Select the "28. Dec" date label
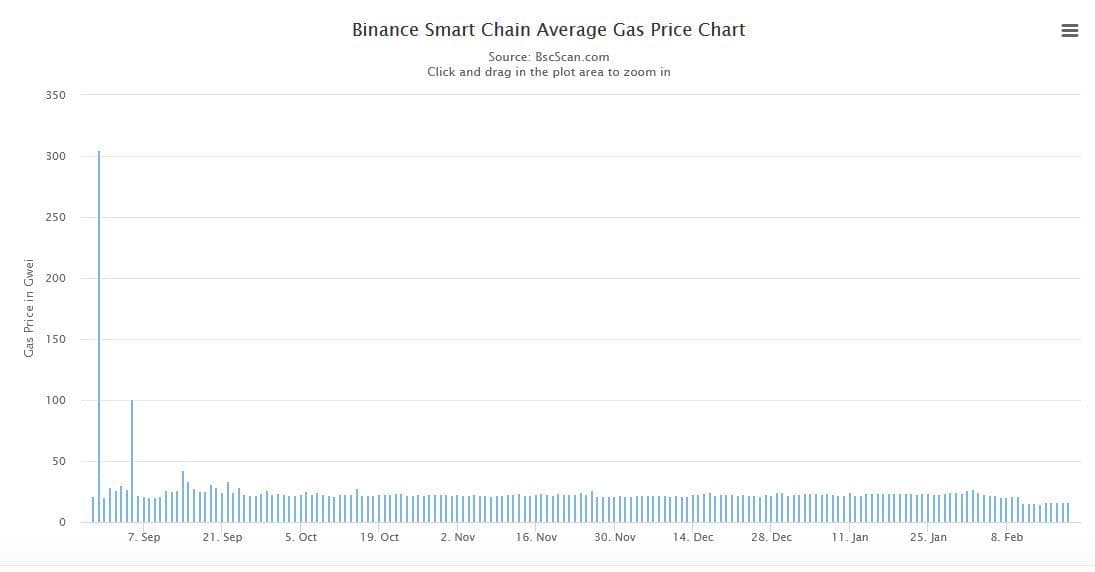1095x572 pixels. coord(771,537)
